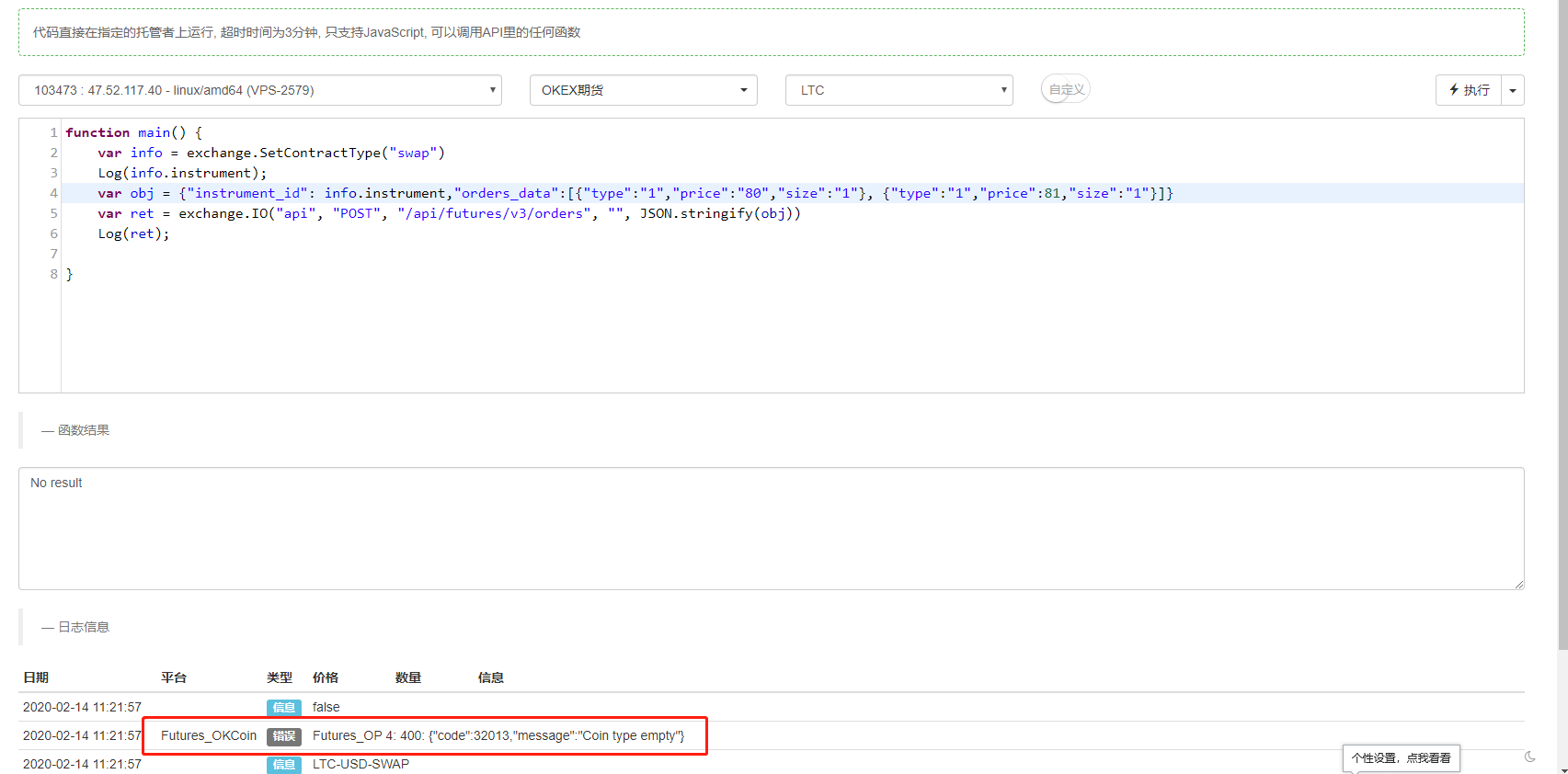The image size is (1568, 774).
Task: Open the host selector showing 103473 VPS-2579
Action: click(259, 90)
